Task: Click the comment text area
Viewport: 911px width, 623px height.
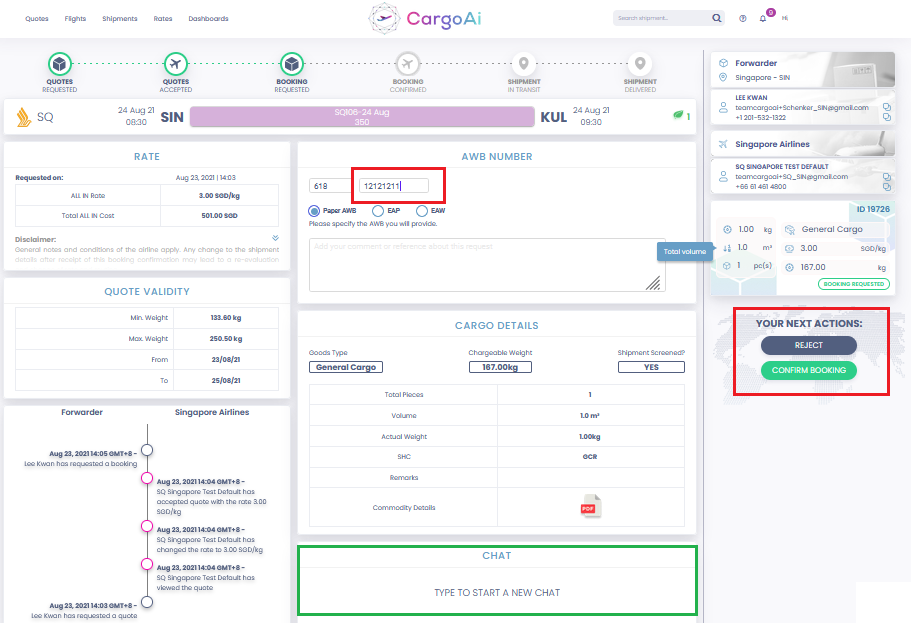Action: [487, 264]
